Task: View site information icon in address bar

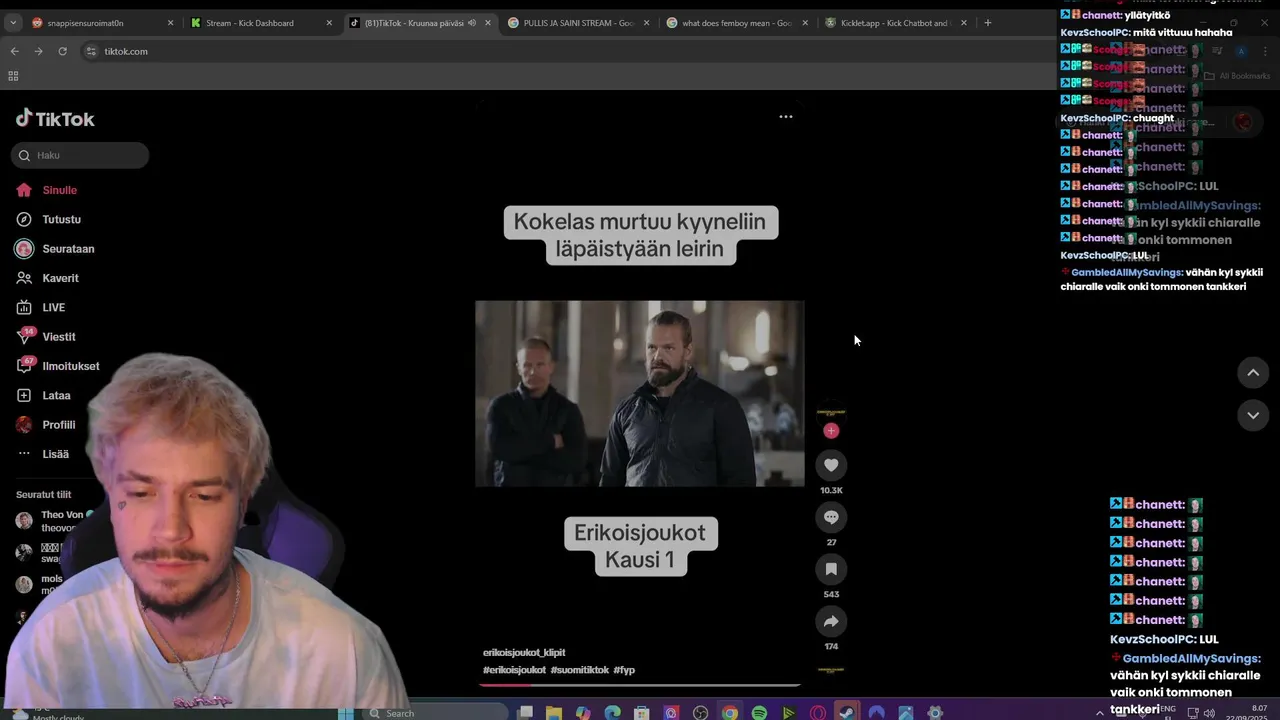Action: tap(91, 51)
